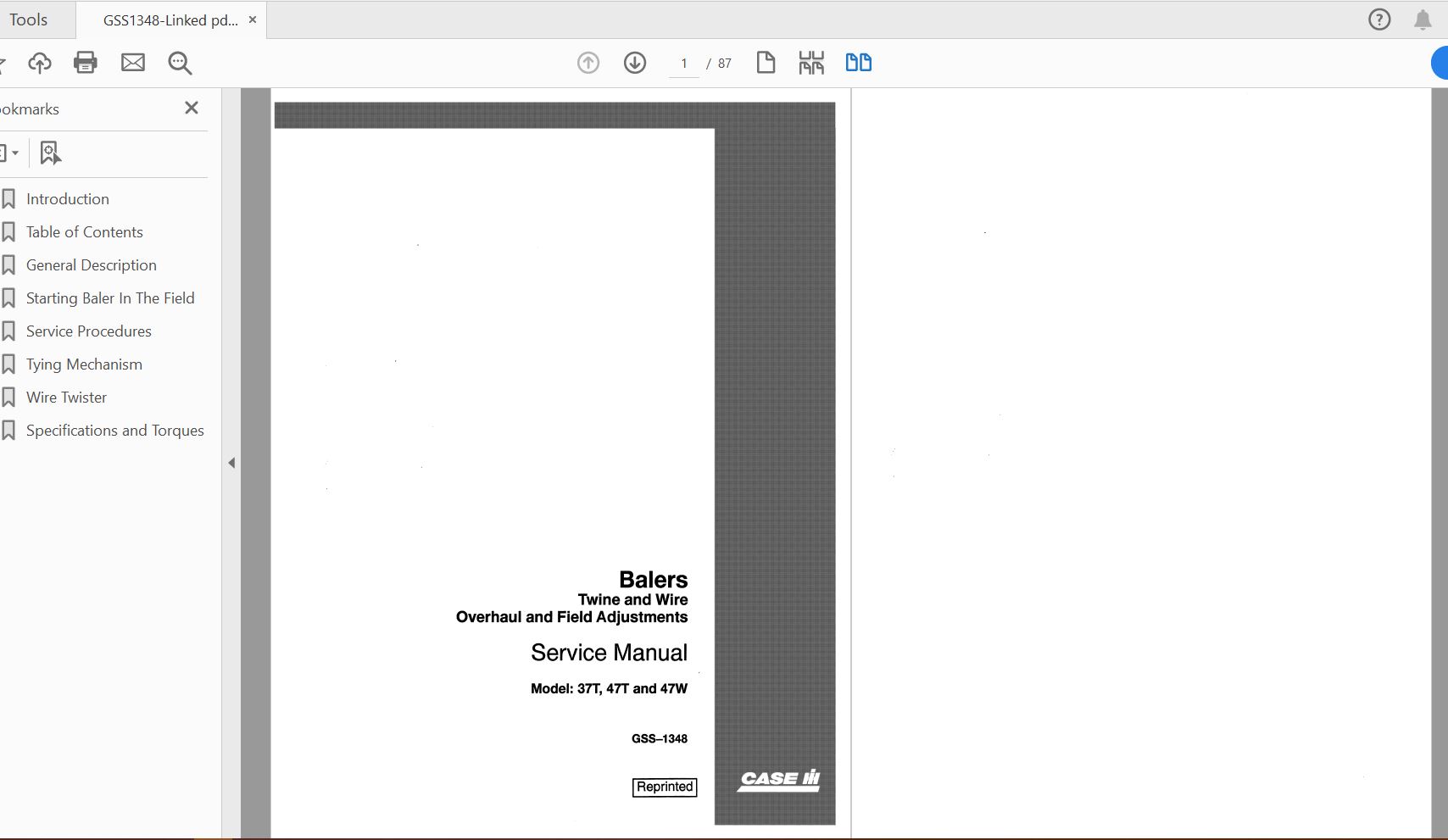Viewport: 1448px width, 840px height.
Task: Toggle the scrolling page layout icon
Action: (x=811, y=63)
